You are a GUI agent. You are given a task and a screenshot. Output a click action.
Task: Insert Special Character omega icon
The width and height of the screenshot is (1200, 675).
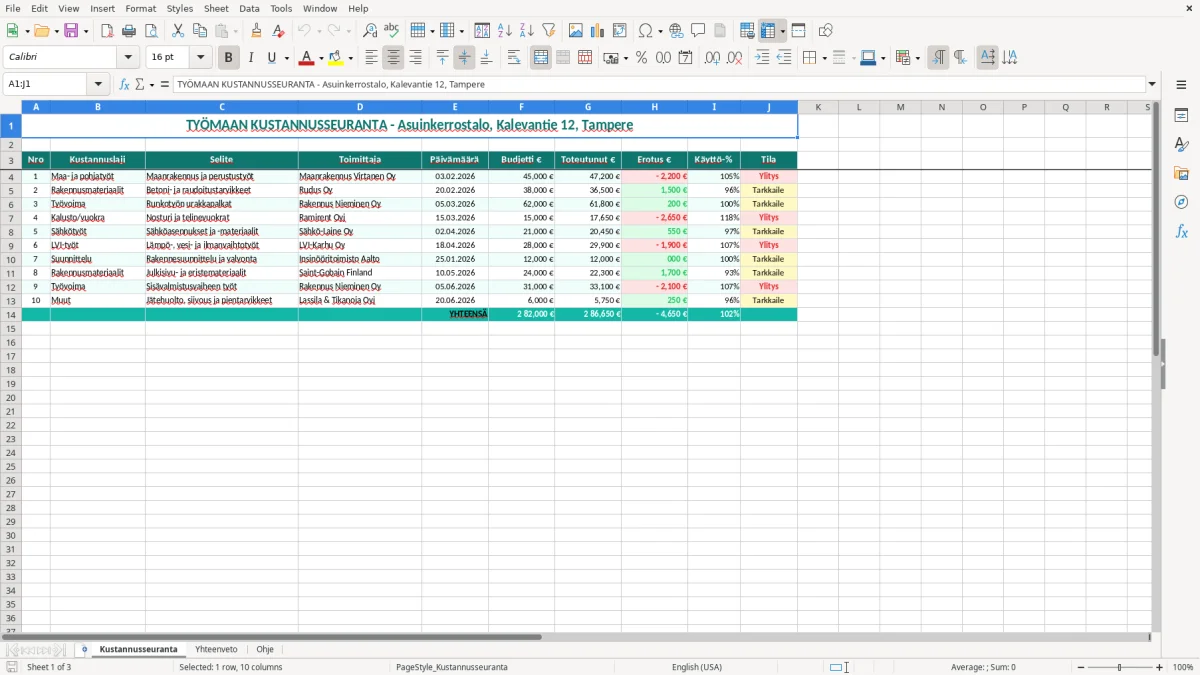click(645, 31)
